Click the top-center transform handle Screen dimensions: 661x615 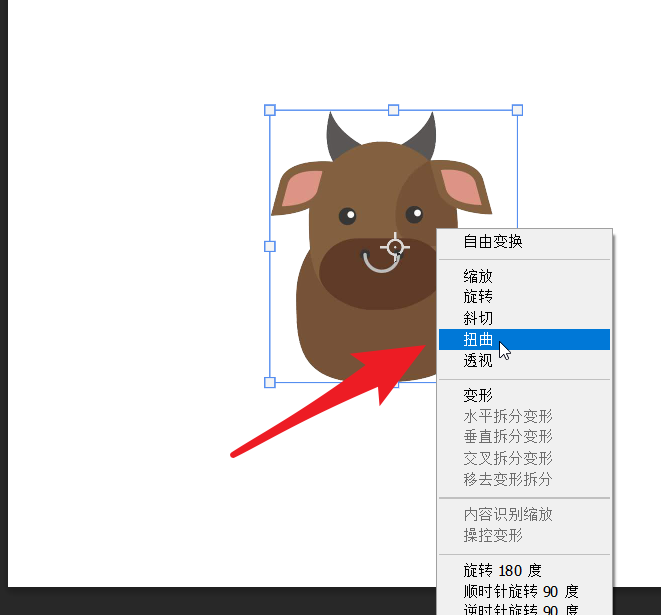pos(393,110)
